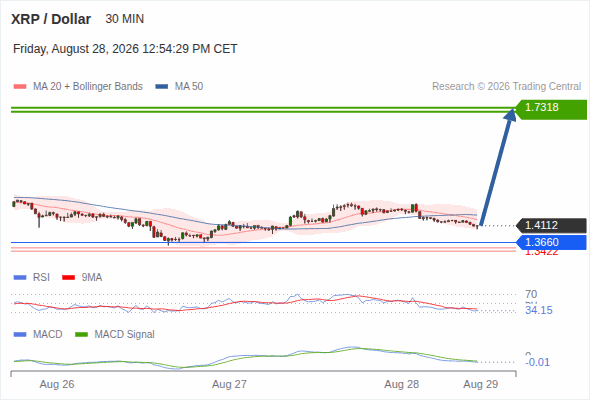590x400 pixels.
Task: Click the green MACD Signal legend swatch
Action: [82, 335]
